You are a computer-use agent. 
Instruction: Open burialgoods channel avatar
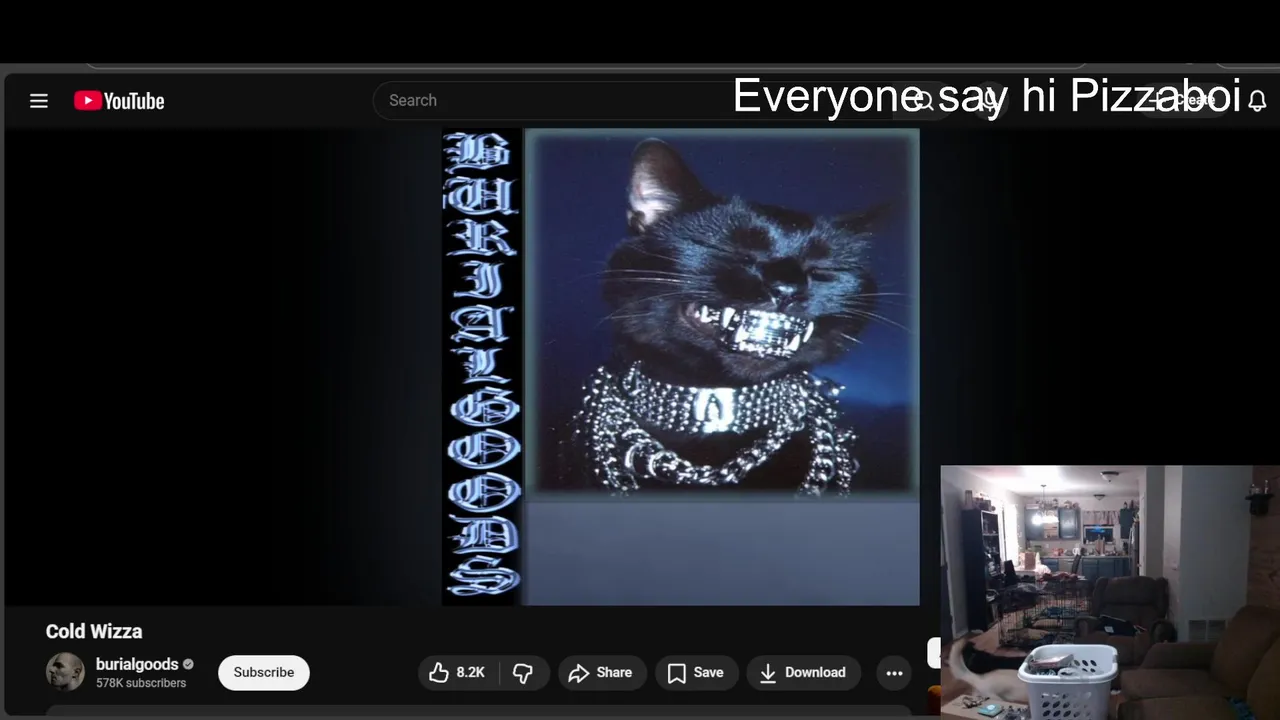click(x=65, y=672)
